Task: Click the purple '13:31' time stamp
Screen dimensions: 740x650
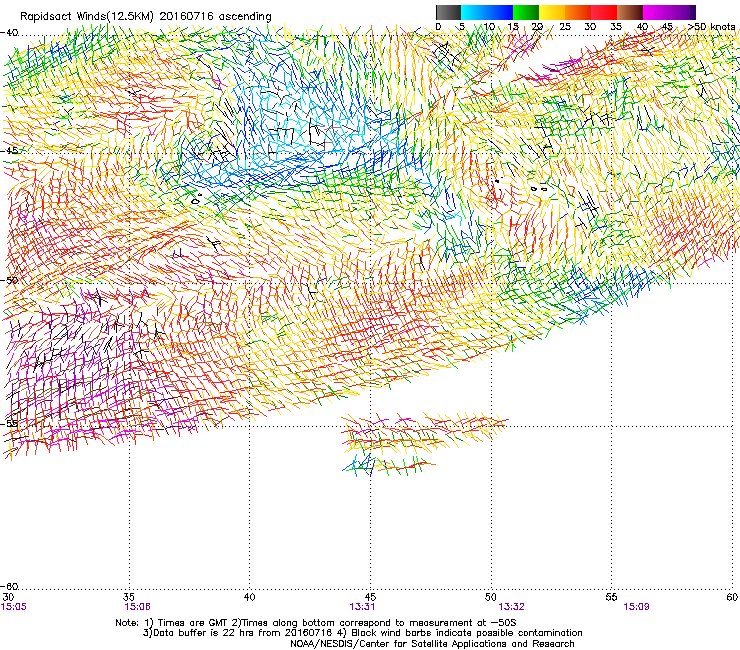Action: click(362, 607)
